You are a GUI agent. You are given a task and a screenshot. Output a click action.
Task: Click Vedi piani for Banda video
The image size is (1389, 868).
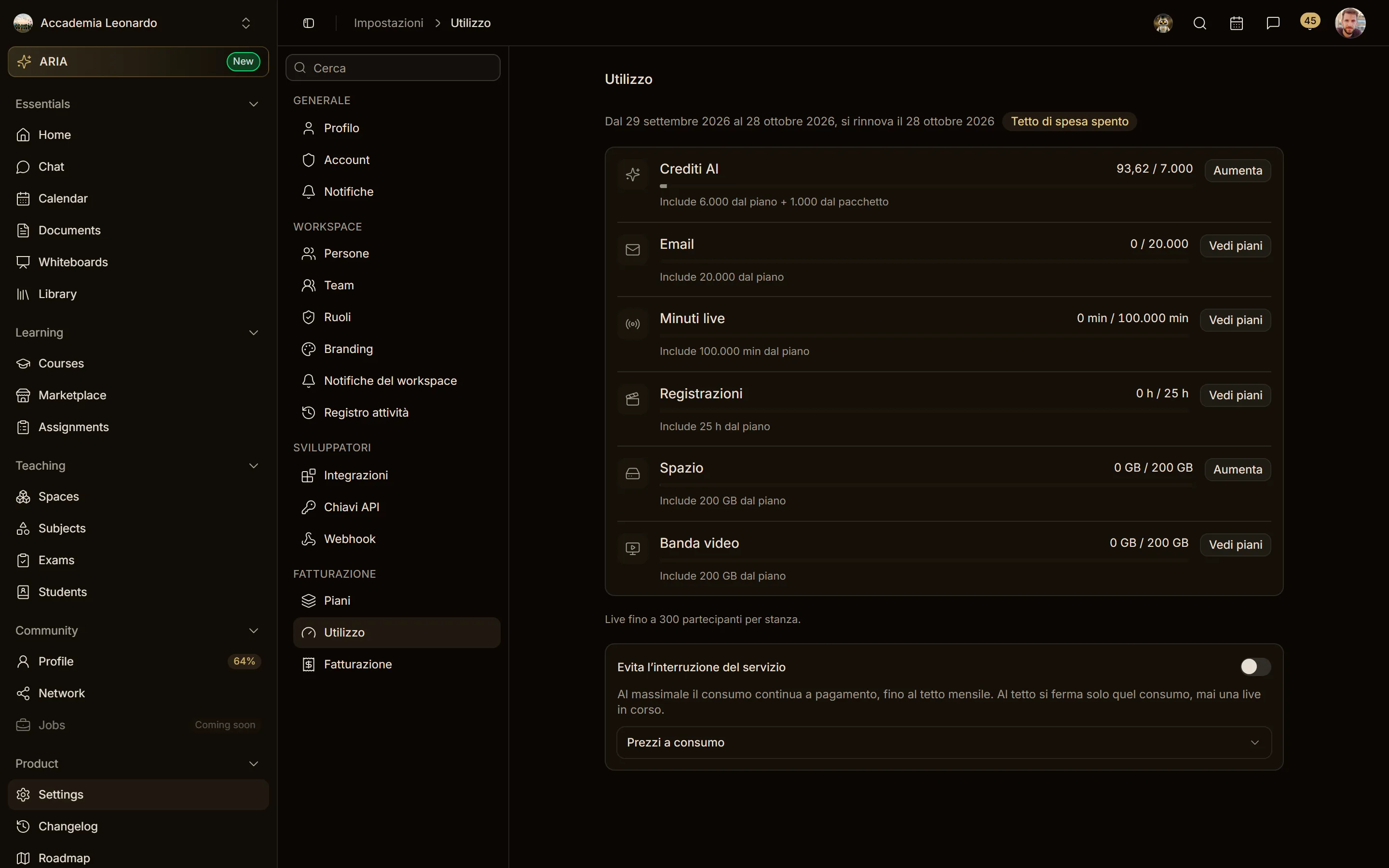coord(1235,545)
